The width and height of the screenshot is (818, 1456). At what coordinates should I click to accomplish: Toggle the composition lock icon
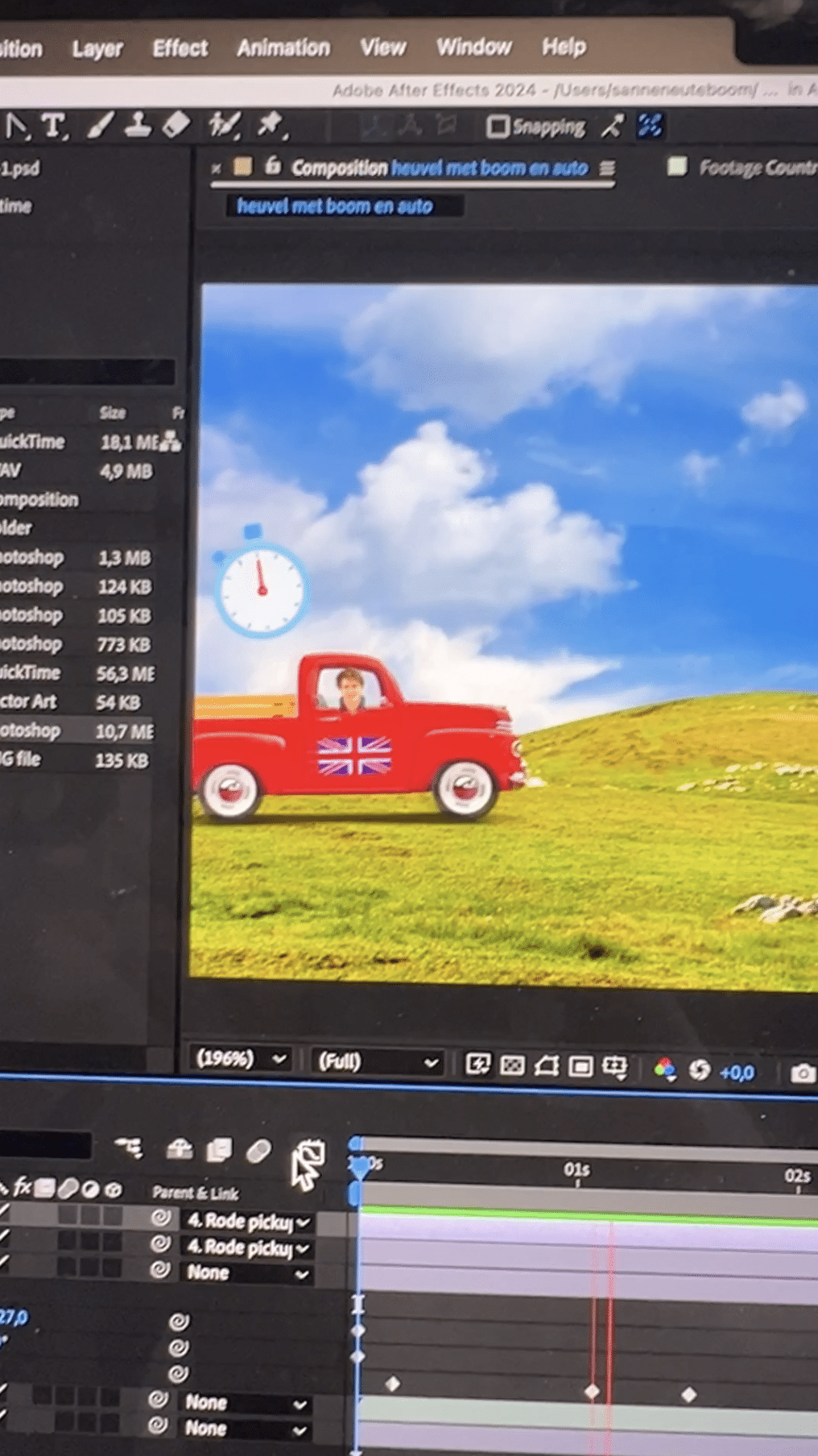[273, 166]
